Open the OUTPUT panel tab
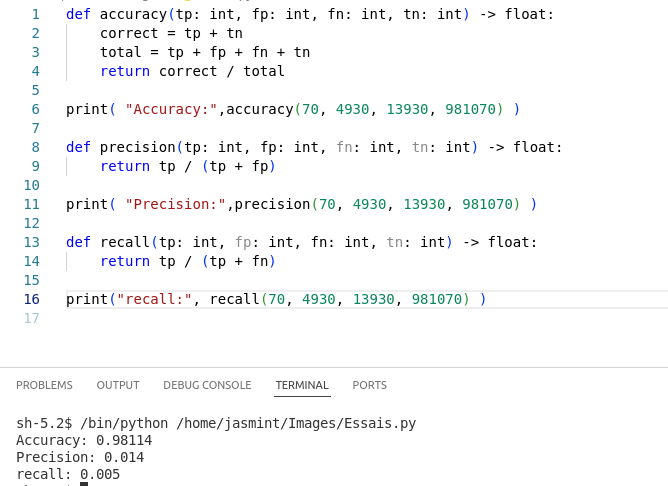 [x=118, y=385]
